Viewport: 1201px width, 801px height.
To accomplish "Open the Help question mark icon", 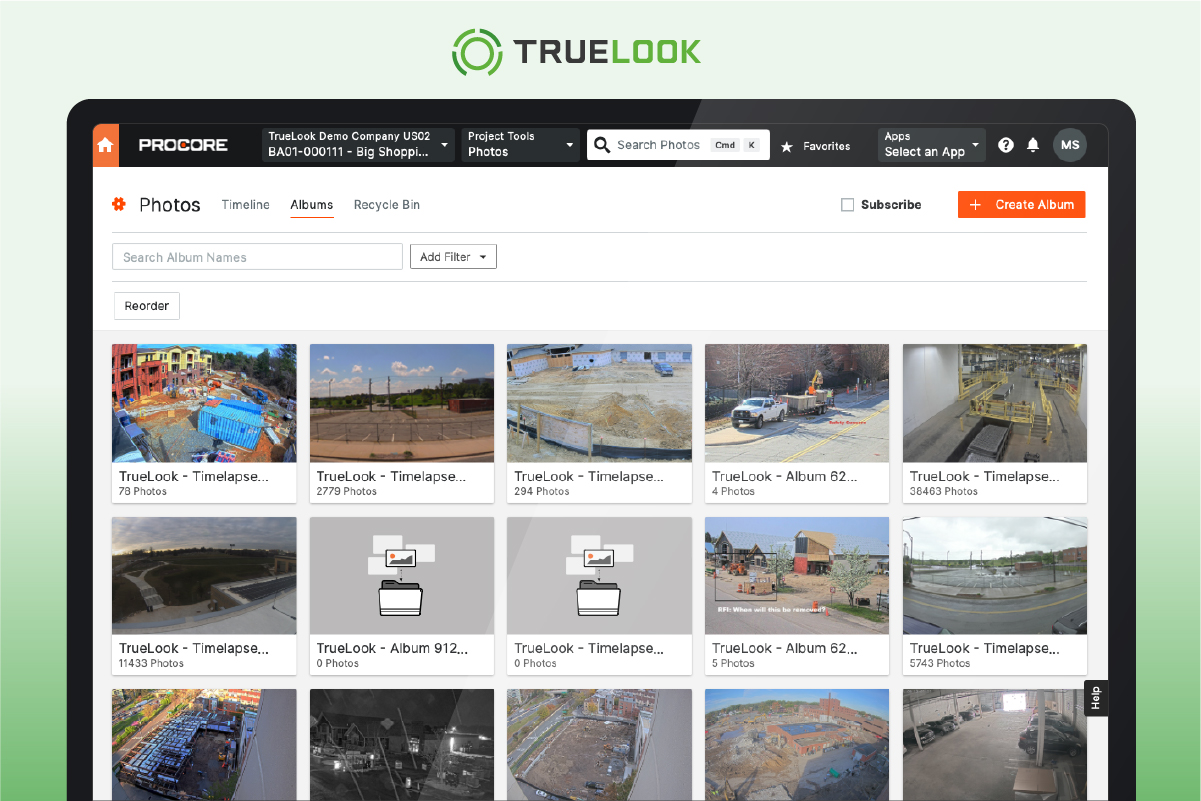I will click(x=1005, y=145).
